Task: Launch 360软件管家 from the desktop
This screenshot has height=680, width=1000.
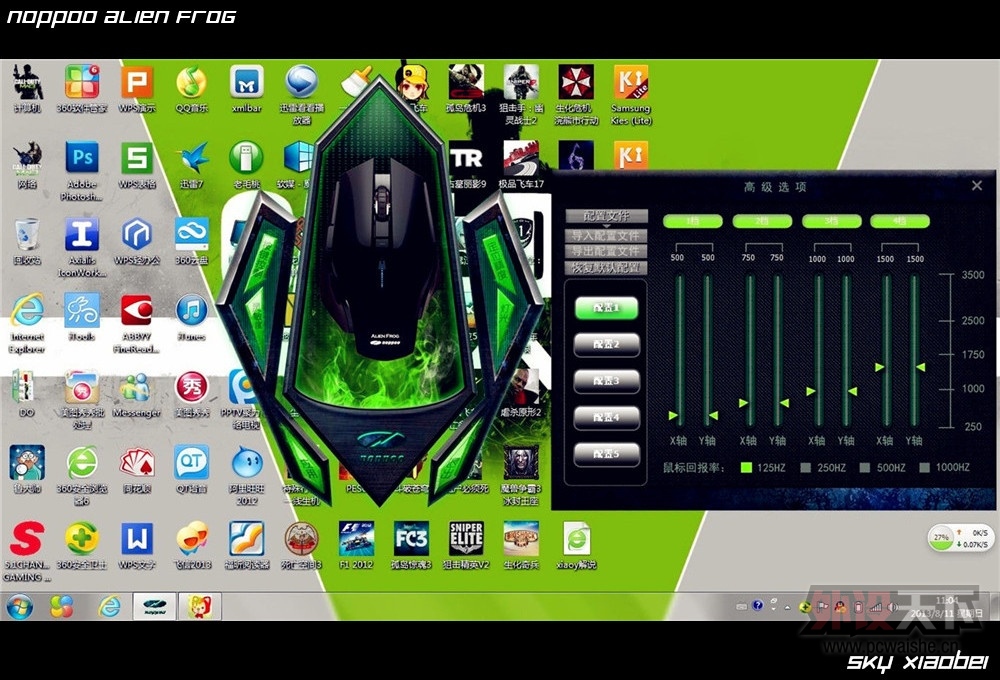Action: point(82,88)
